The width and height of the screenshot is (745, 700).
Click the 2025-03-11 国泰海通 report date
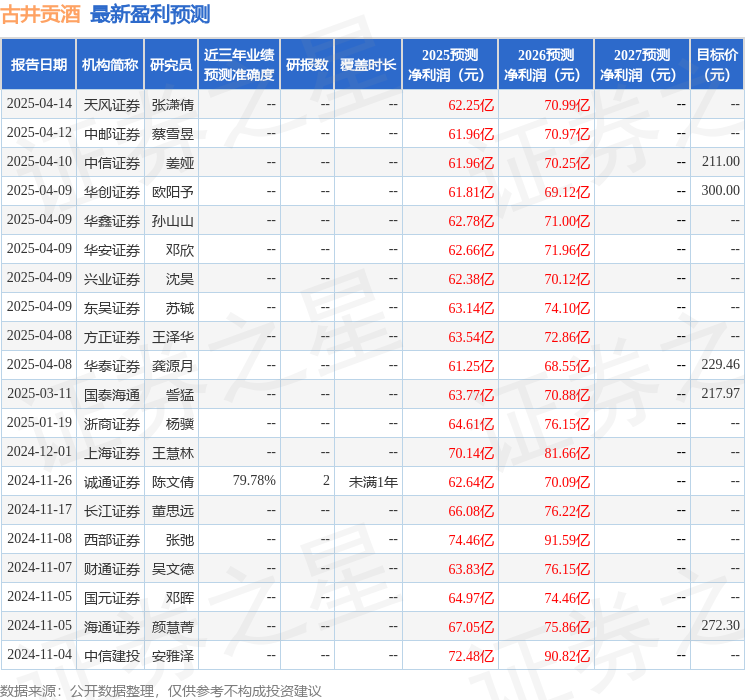[x=39, y=393]
